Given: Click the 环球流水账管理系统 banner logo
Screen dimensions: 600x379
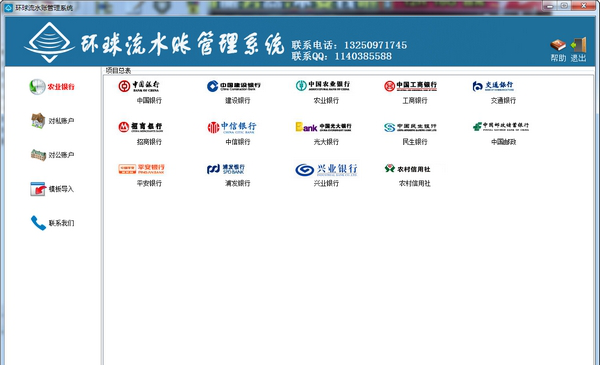Looking at the screenshot, I should pyautogui.click(x=49, y=42).
